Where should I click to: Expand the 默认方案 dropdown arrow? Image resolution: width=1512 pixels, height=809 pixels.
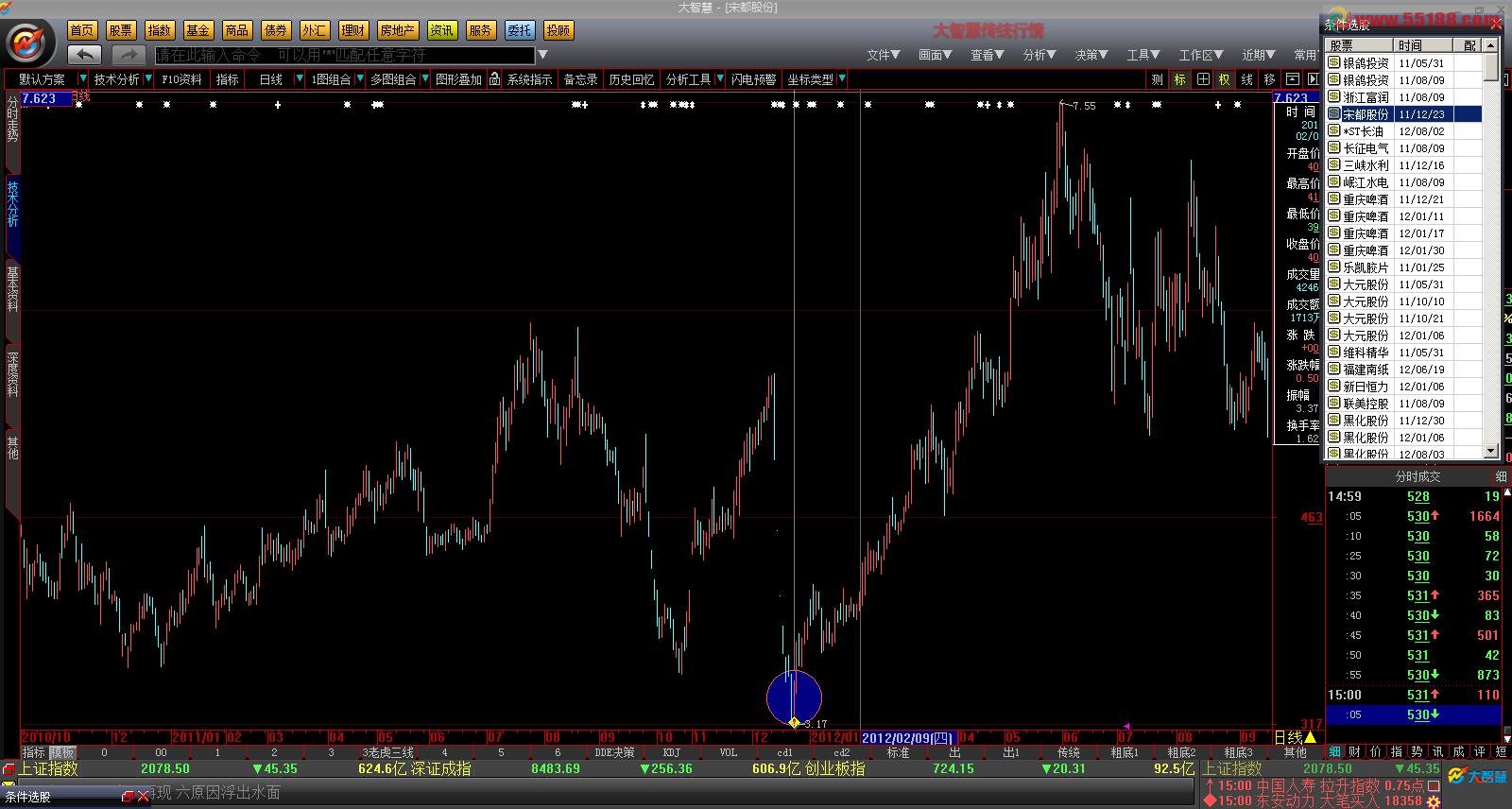tap(83, 79)
